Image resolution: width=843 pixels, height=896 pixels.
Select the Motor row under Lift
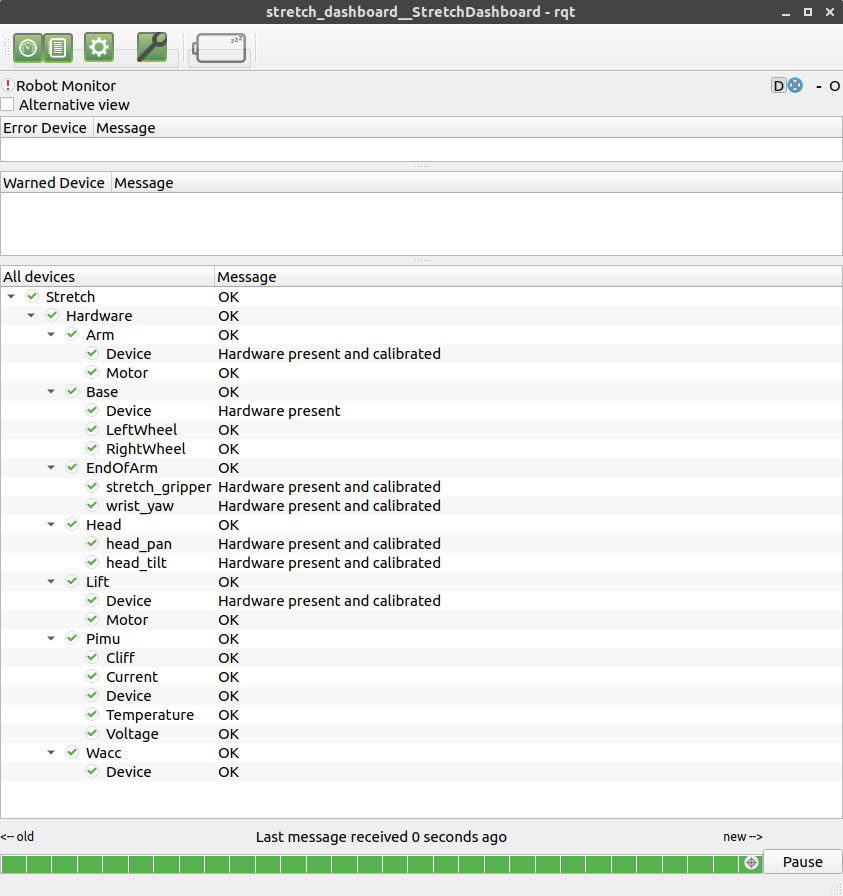pos(421,619)
